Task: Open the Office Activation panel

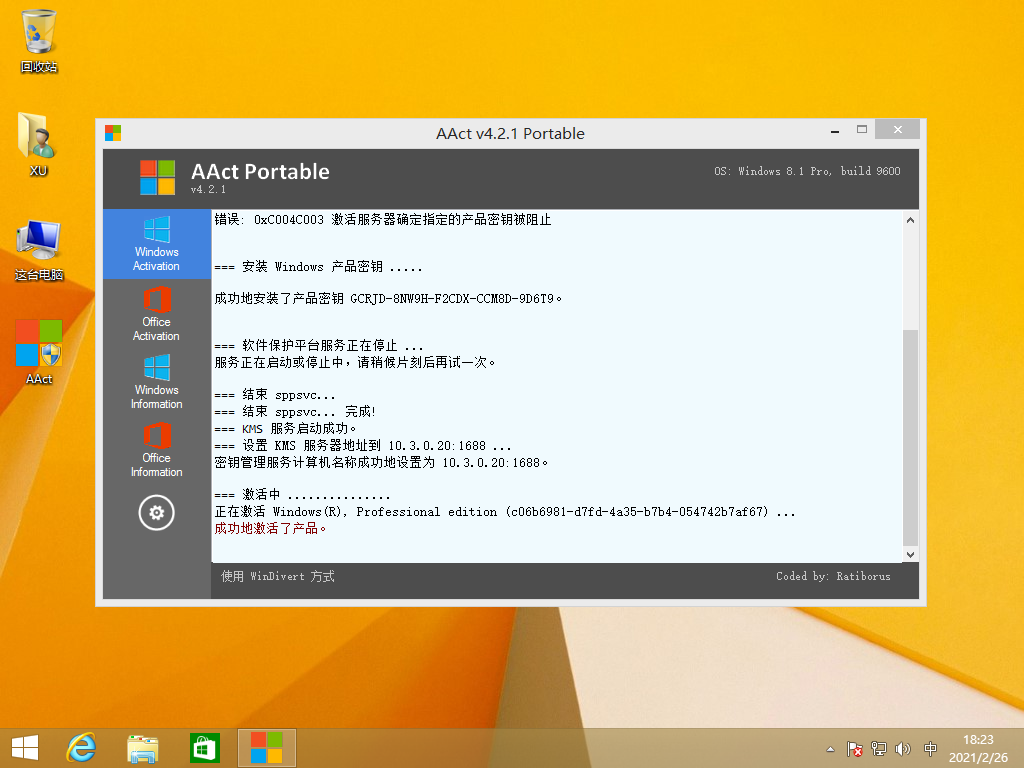Action: (156, 315)
